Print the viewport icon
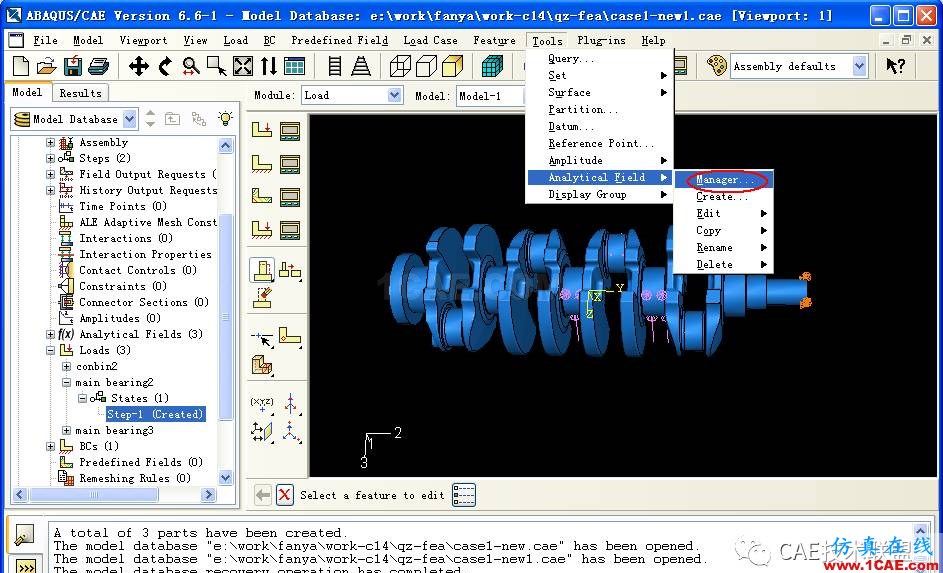943x573 pixels. [99, 66]
